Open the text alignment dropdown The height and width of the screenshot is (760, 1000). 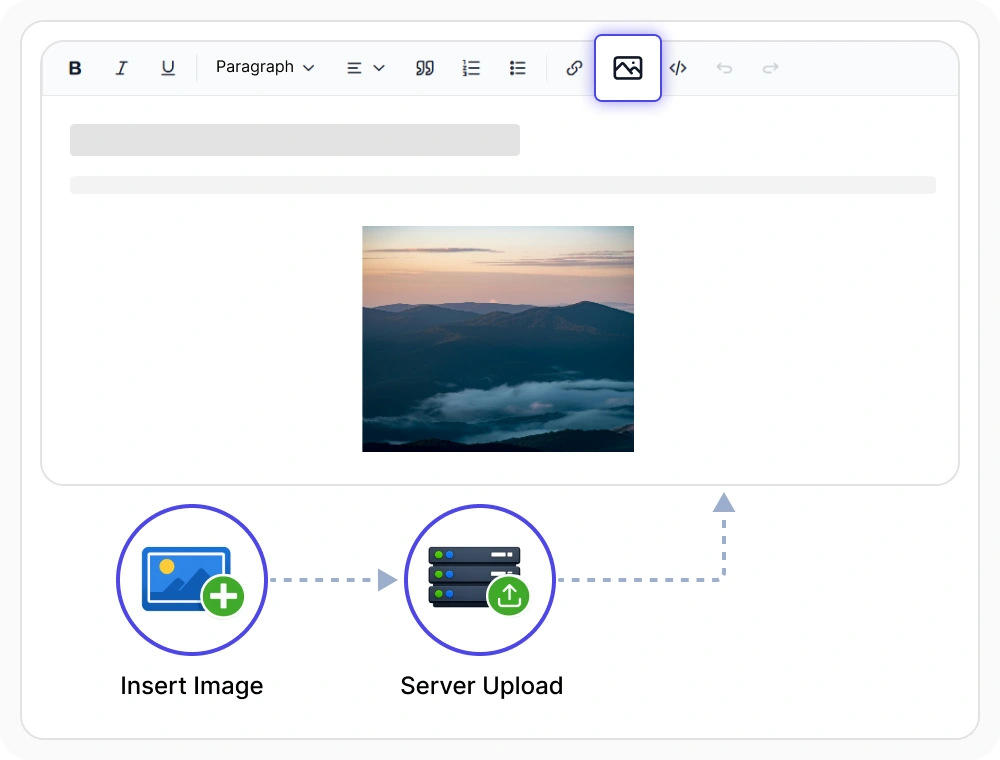pyautogui.click(x=365, y=68)
